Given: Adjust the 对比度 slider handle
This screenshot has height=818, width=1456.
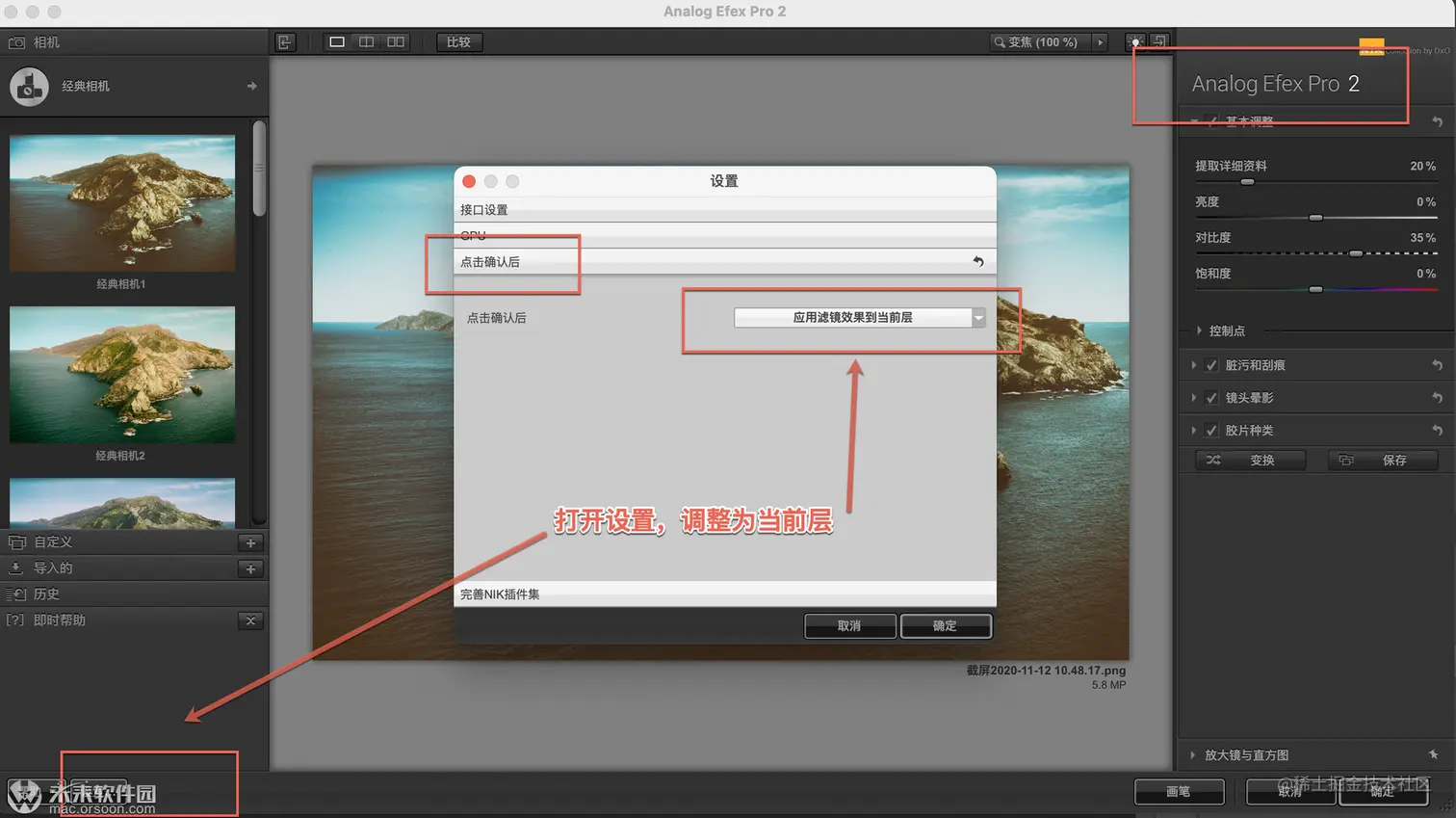Looking at the screenshot, I should [x=1356, y=253].
